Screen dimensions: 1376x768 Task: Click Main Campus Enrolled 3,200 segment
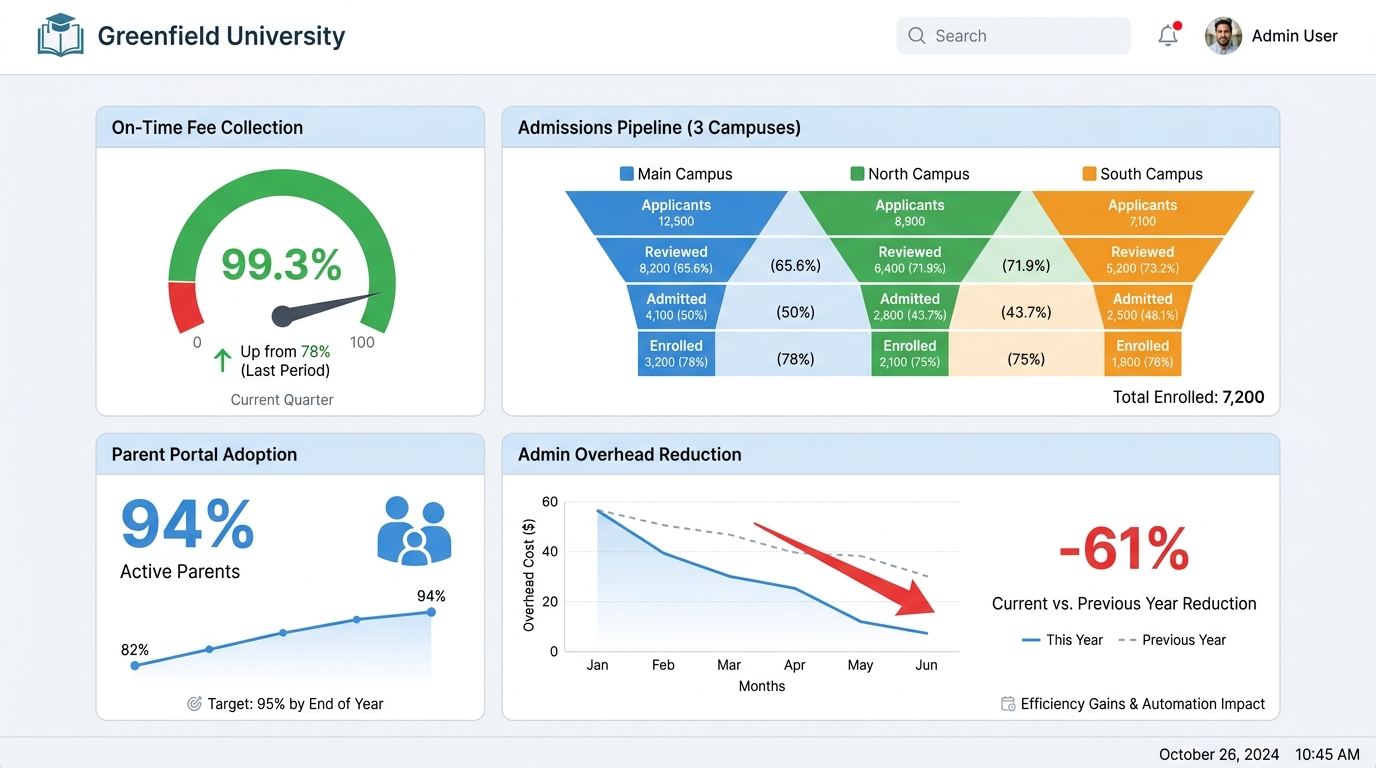click(677, 353)
